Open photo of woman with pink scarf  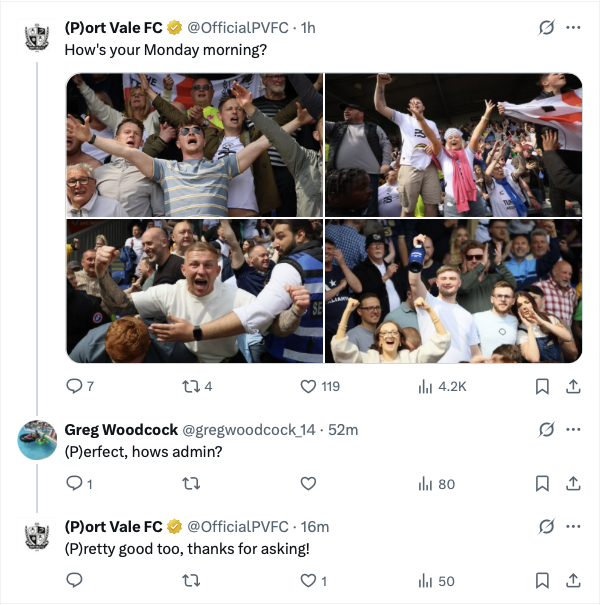[454, 145]
